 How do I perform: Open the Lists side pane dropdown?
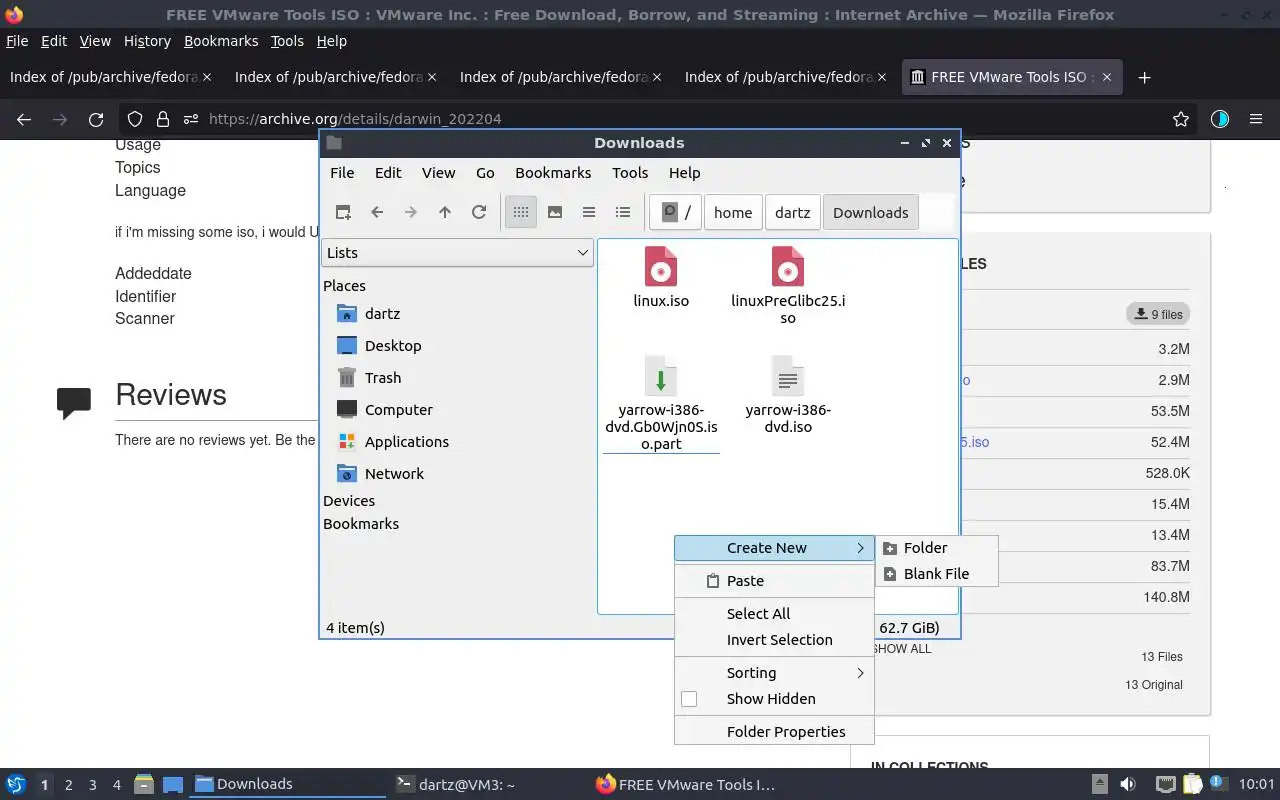click(x=458, y=253)
